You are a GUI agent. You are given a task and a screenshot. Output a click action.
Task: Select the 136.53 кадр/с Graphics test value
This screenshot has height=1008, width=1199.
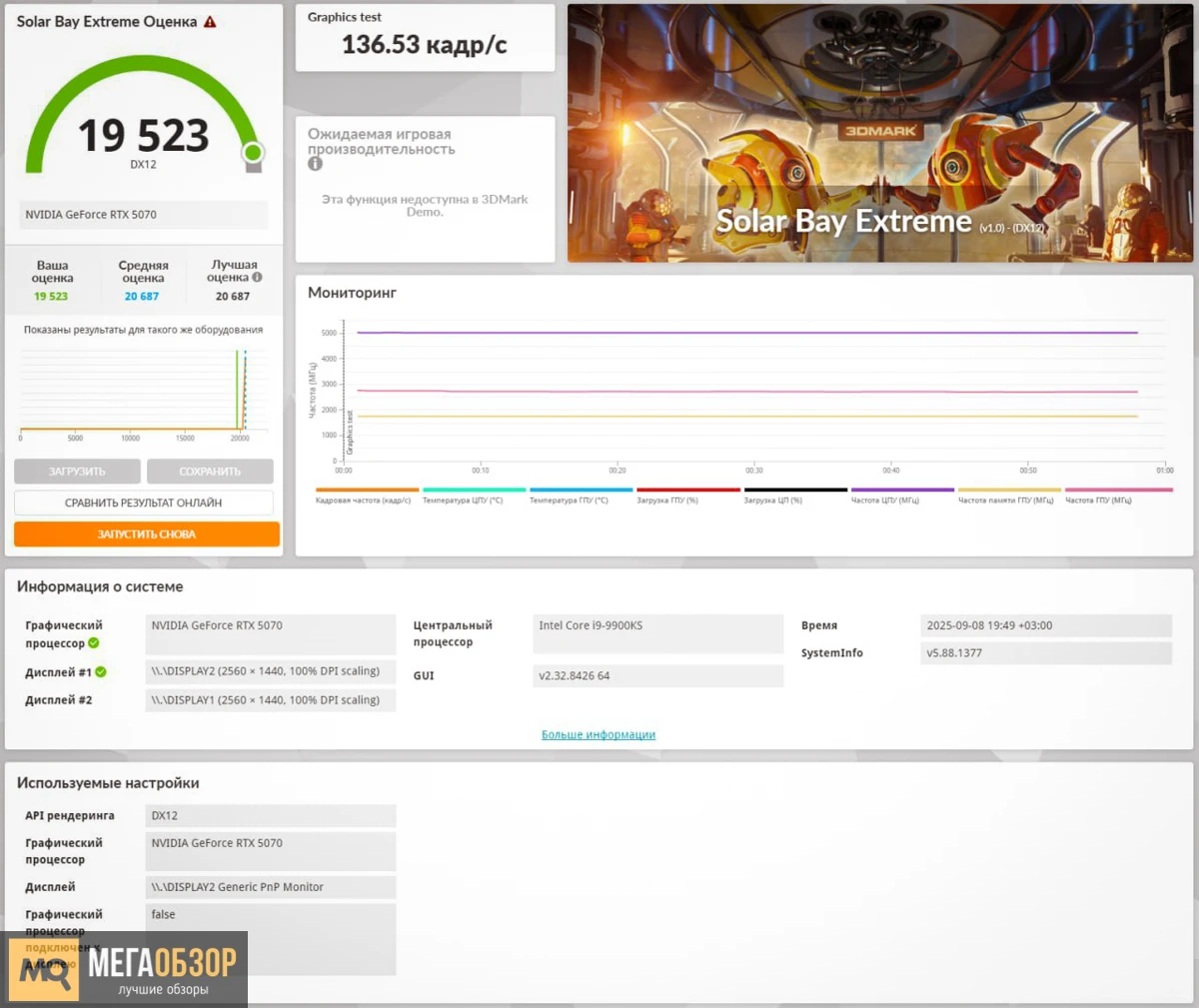(425, 45)
